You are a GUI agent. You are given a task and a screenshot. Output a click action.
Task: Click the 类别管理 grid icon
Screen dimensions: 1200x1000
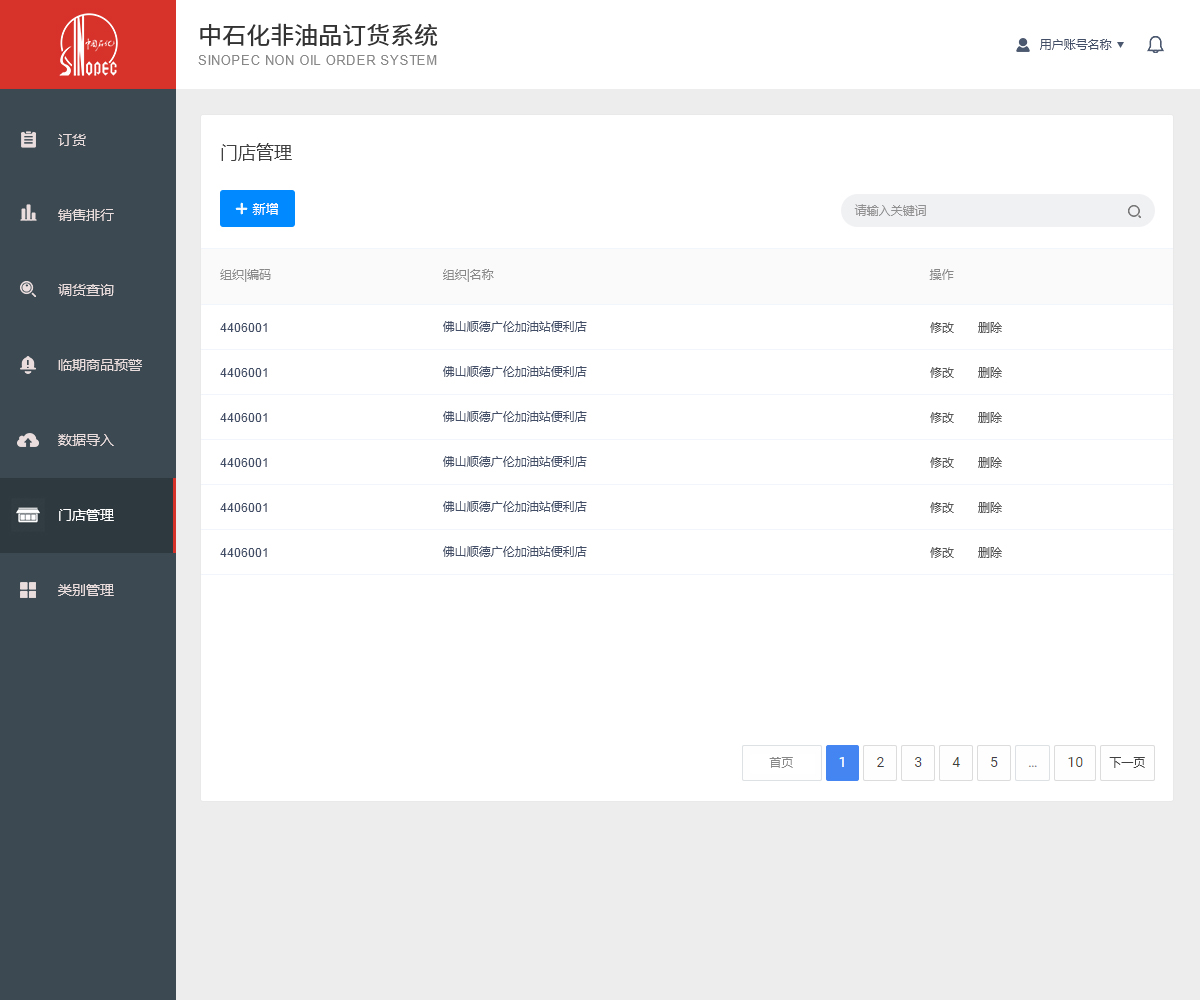click(29, 590)
